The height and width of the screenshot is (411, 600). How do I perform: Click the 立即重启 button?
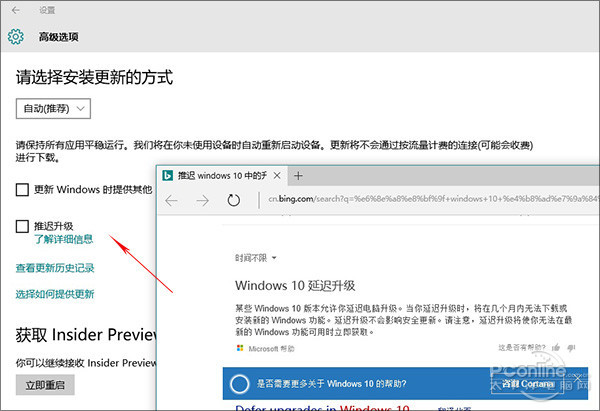point(45,385)
